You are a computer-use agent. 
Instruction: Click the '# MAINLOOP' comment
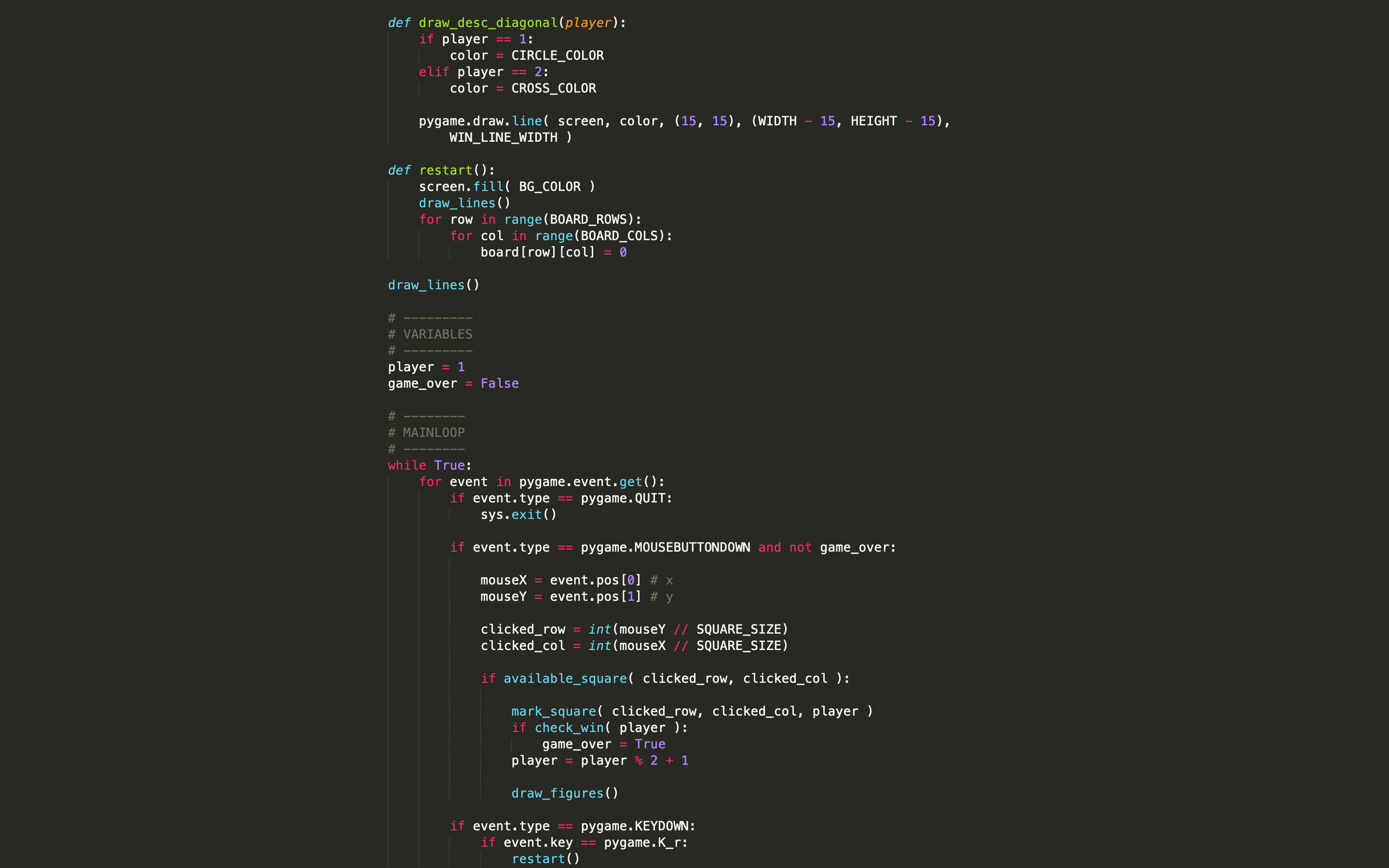click(x=426, y=433)
